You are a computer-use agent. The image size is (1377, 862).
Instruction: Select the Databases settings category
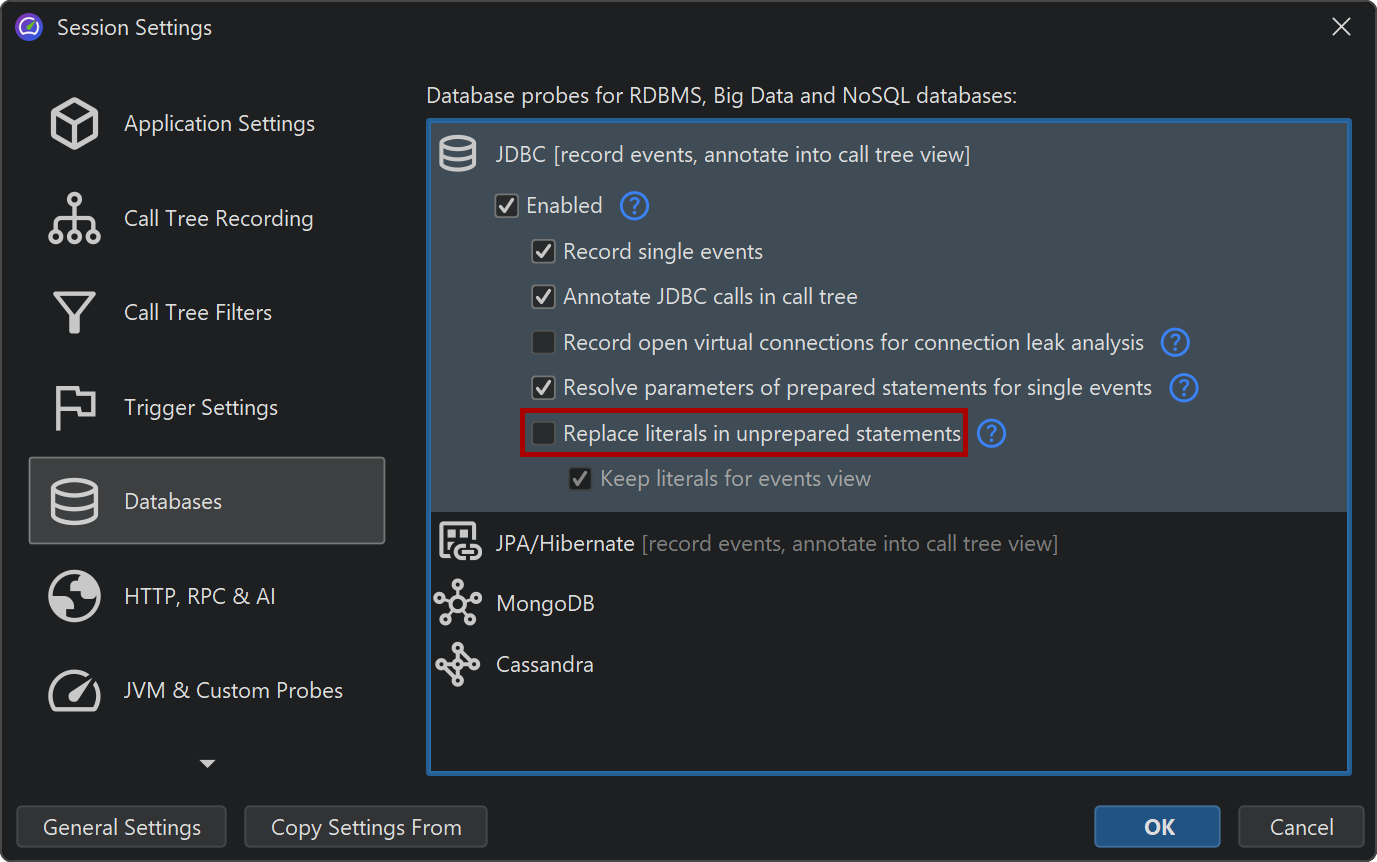[207, 501]
